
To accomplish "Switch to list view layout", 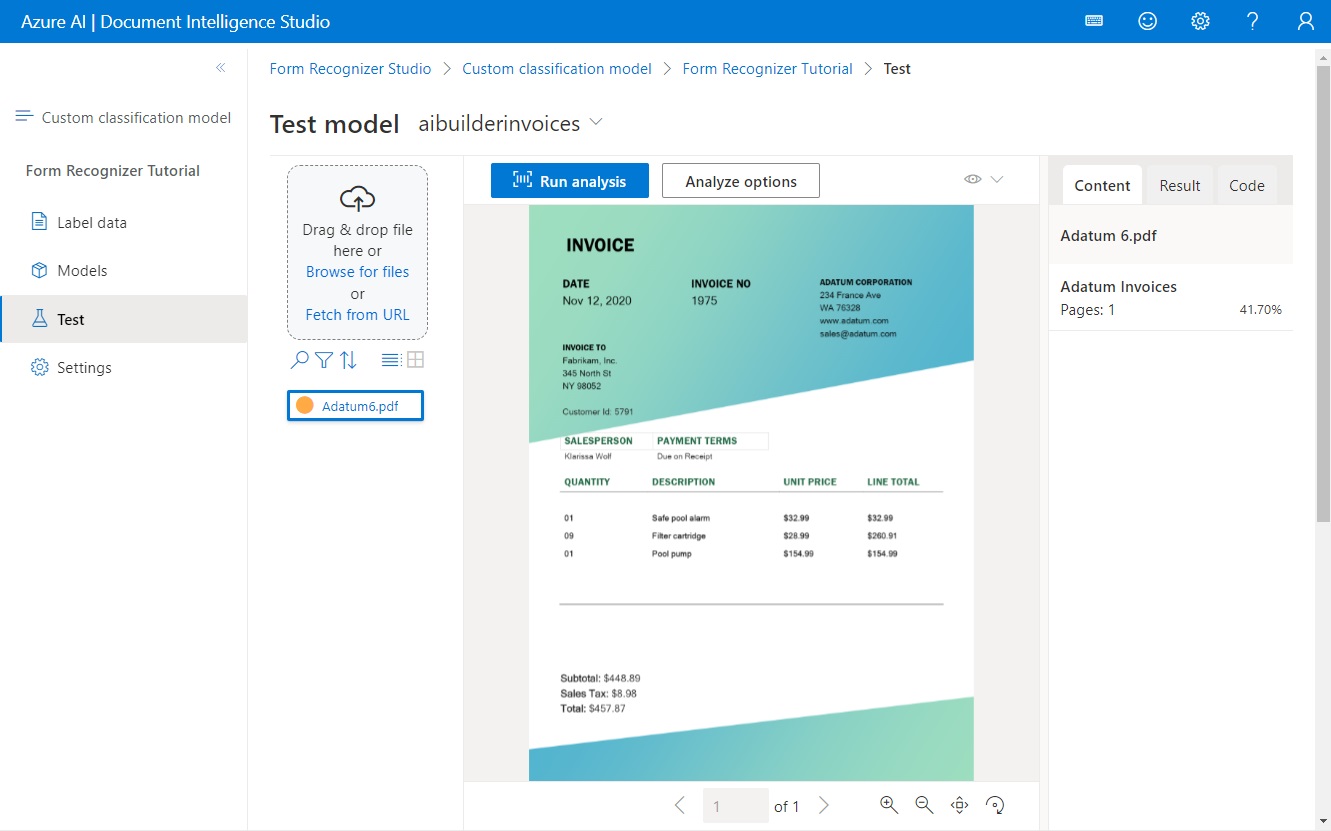I will click(389, 358).
